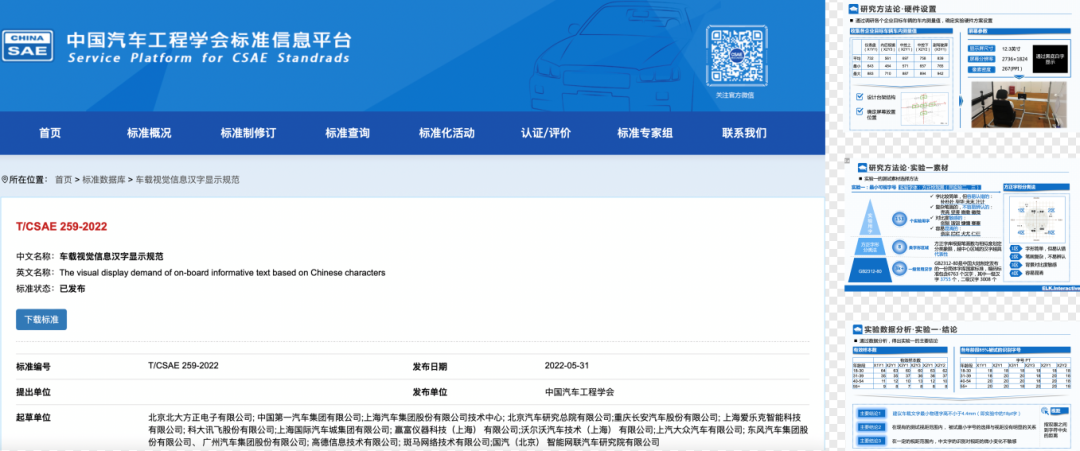Click the CHINA SAE logo
This screenshot has width=1080, height=451.
click(28, 46)
